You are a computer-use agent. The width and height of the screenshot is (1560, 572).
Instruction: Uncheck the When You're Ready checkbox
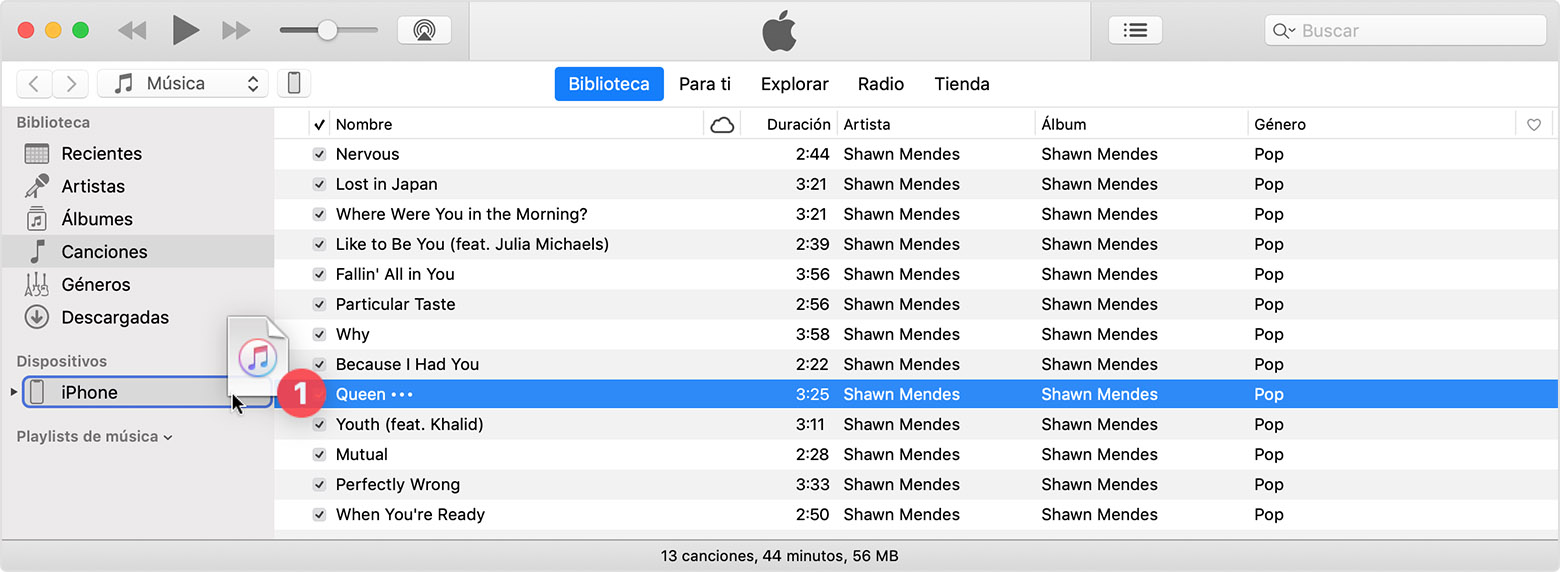[x=319, y=514]
